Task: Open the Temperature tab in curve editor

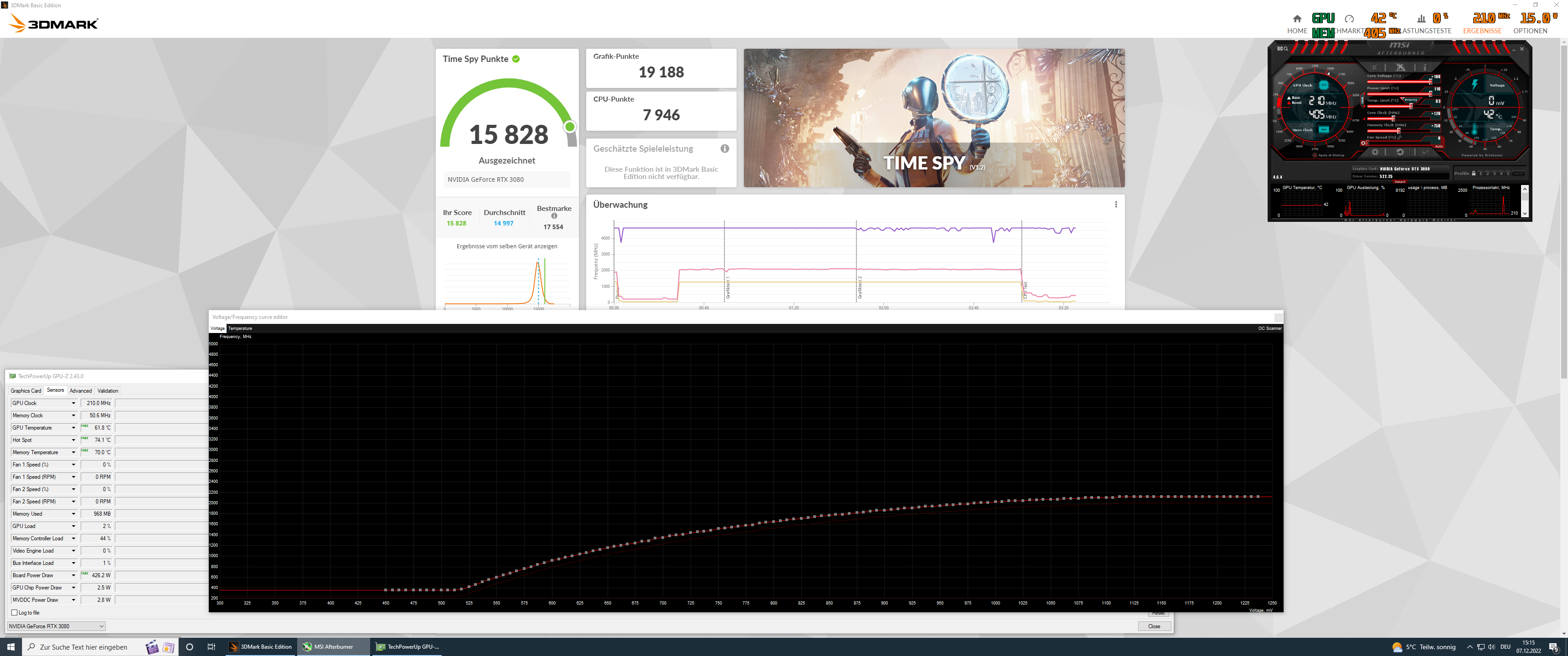Action: pyautogui.click(x=240, y=328)
